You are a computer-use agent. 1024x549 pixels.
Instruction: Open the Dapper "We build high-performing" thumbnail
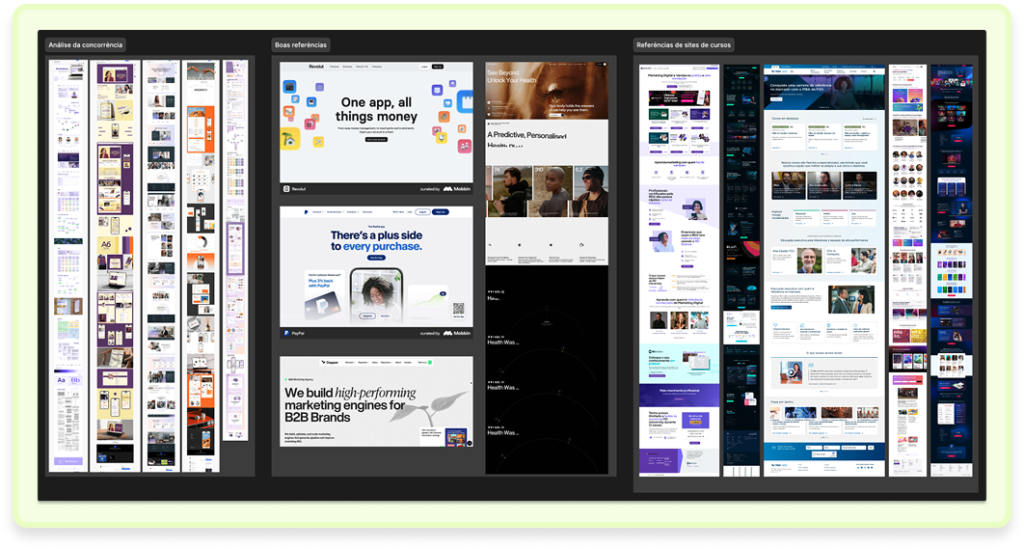coord(376,401)
